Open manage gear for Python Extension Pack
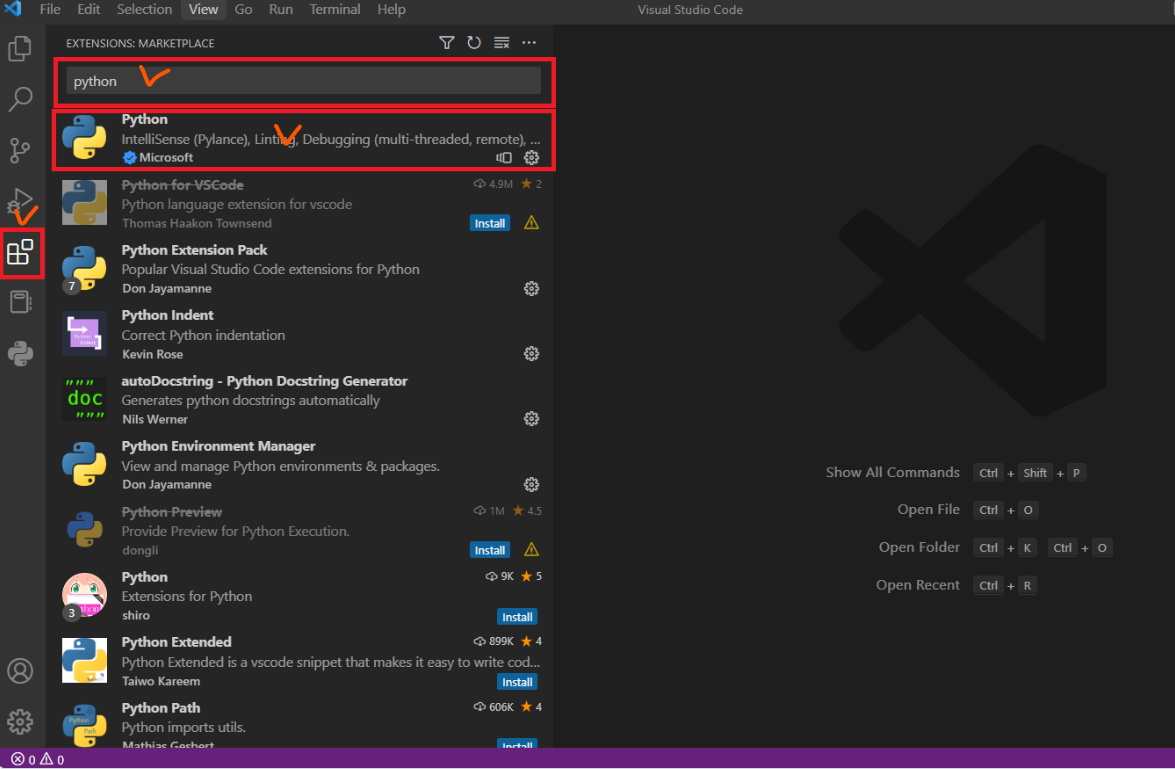Screen dimensions: 1175x769 click(531, 289)
